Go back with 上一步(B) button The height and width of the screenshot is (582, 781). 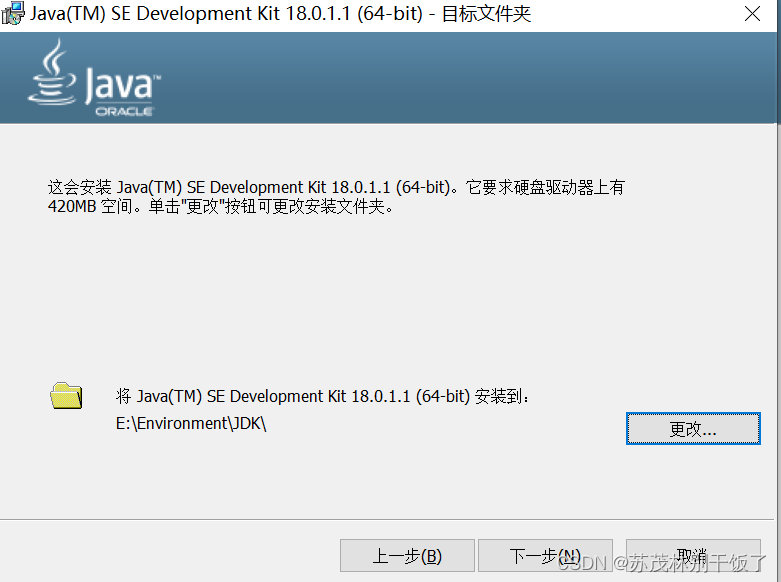tap(407, 556)
